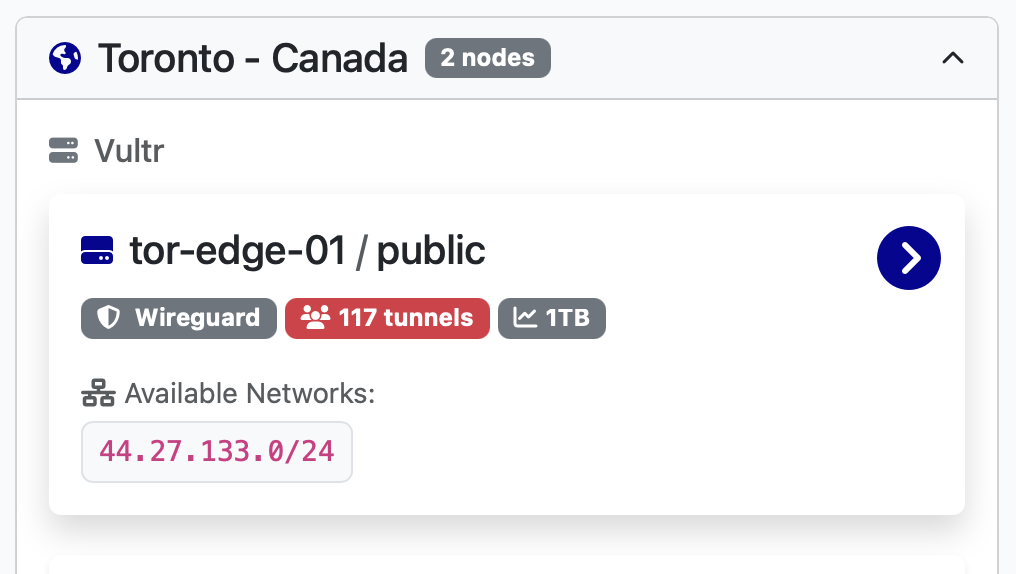Click the 2 nodes count badge
Screen dimensions: 1016x574
pyautogui.click(x=487, y=58)
